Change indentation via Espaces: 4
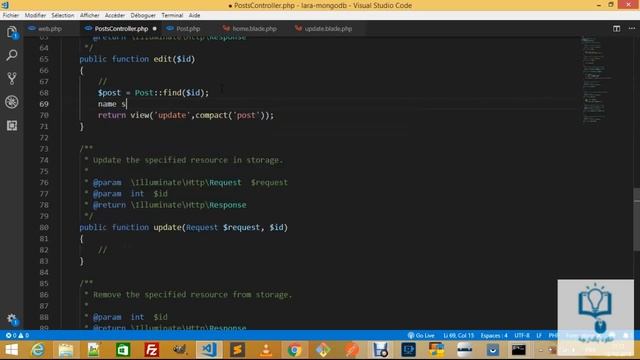The width and height of the screenshot is (640, 360). 494,336
